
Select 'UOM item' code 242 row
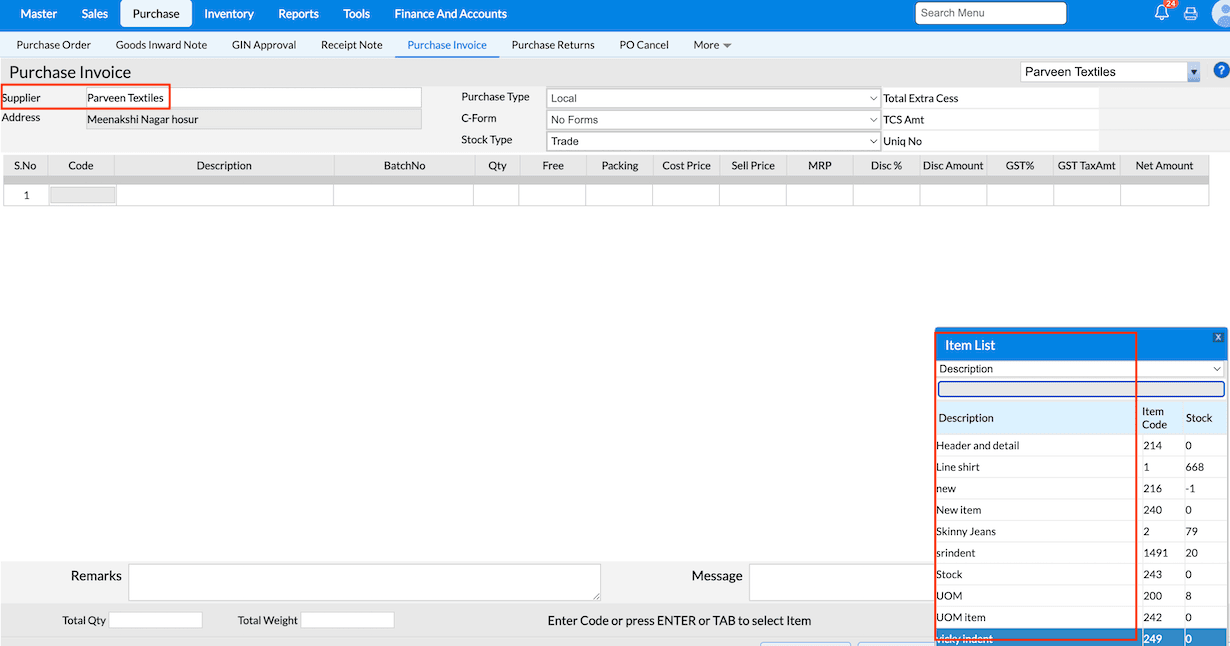coord(1081,618)
